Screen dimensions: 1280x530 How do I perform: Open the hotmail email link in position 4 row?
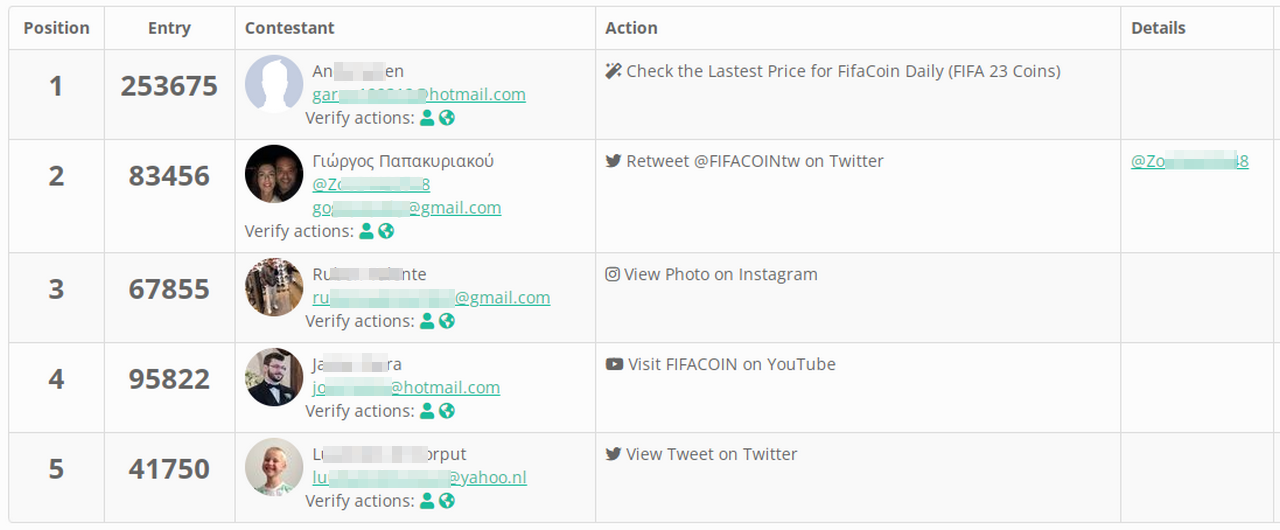[406, 388]
